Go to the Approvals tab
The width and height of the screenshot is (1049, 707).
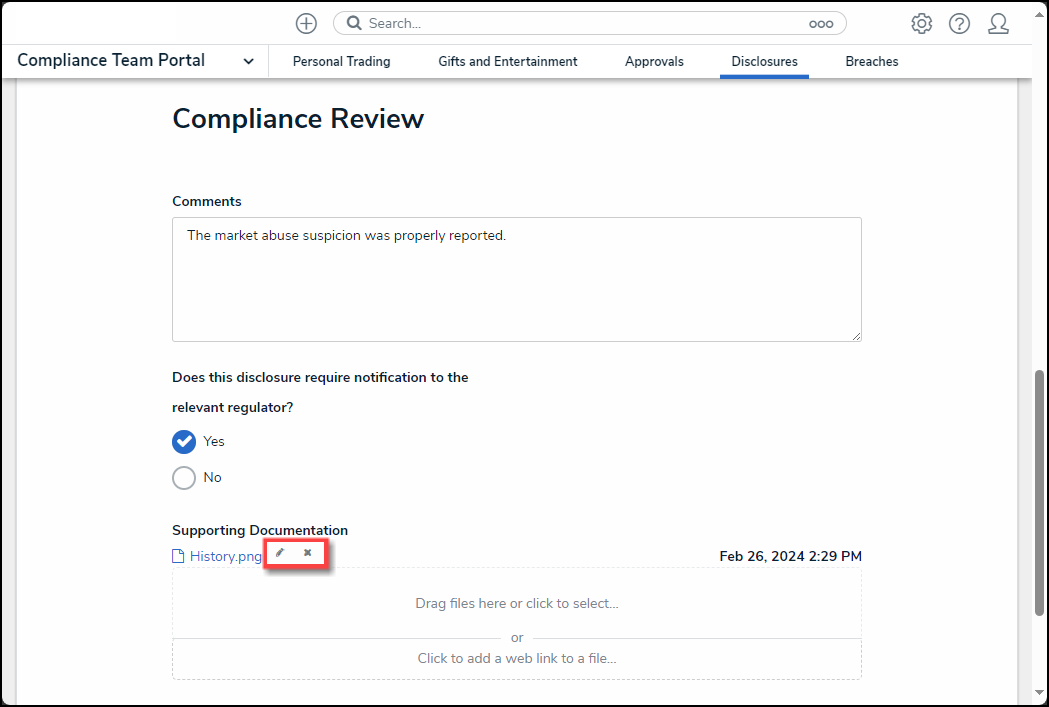[654, 61]
